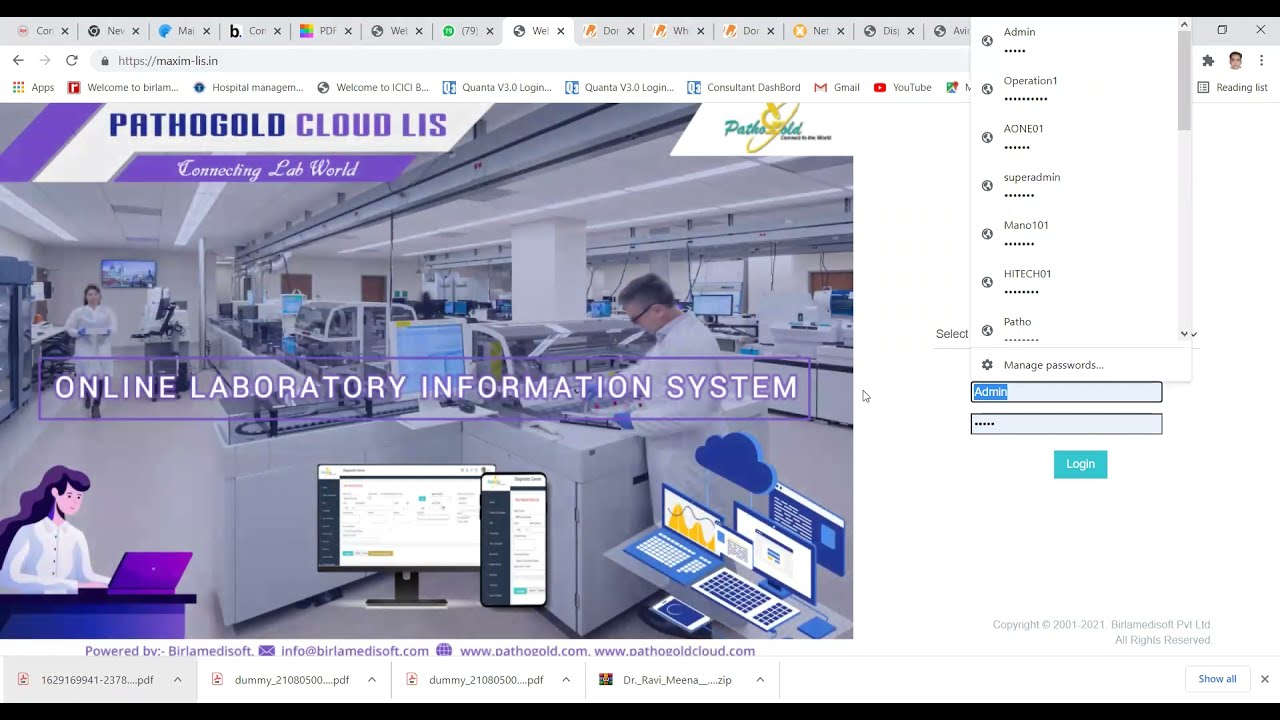Switch to the Wh tab

pyautogui.click(x=675, y=31)
